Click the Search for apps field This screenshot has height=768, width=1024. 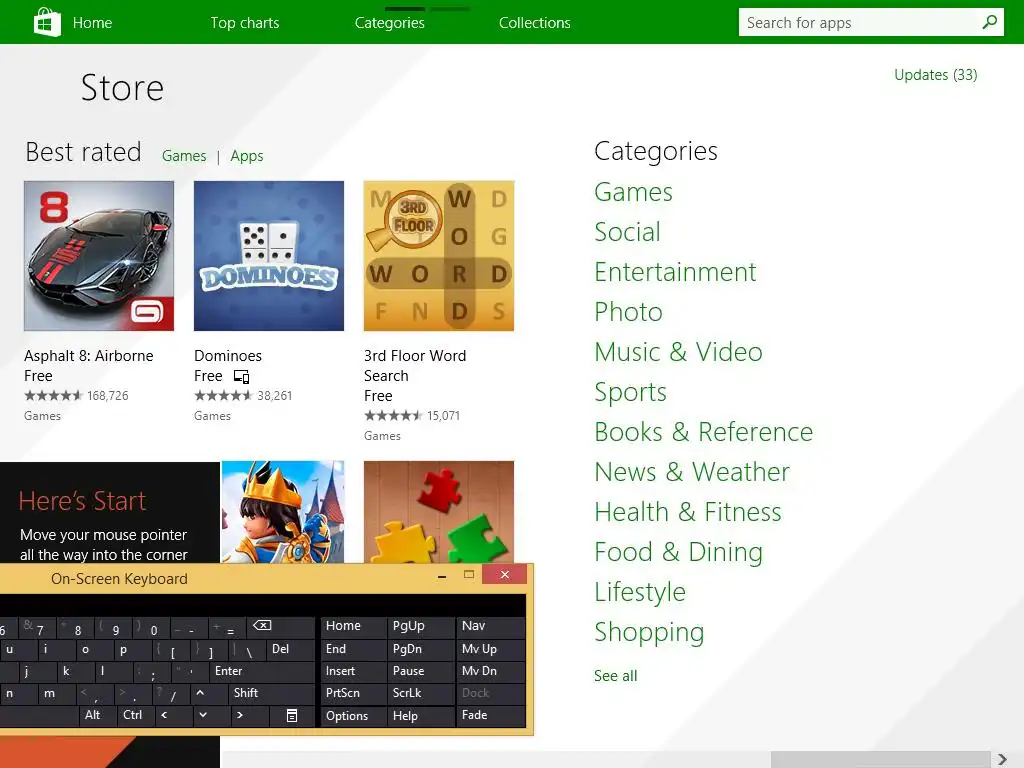(x=871, y=22)
